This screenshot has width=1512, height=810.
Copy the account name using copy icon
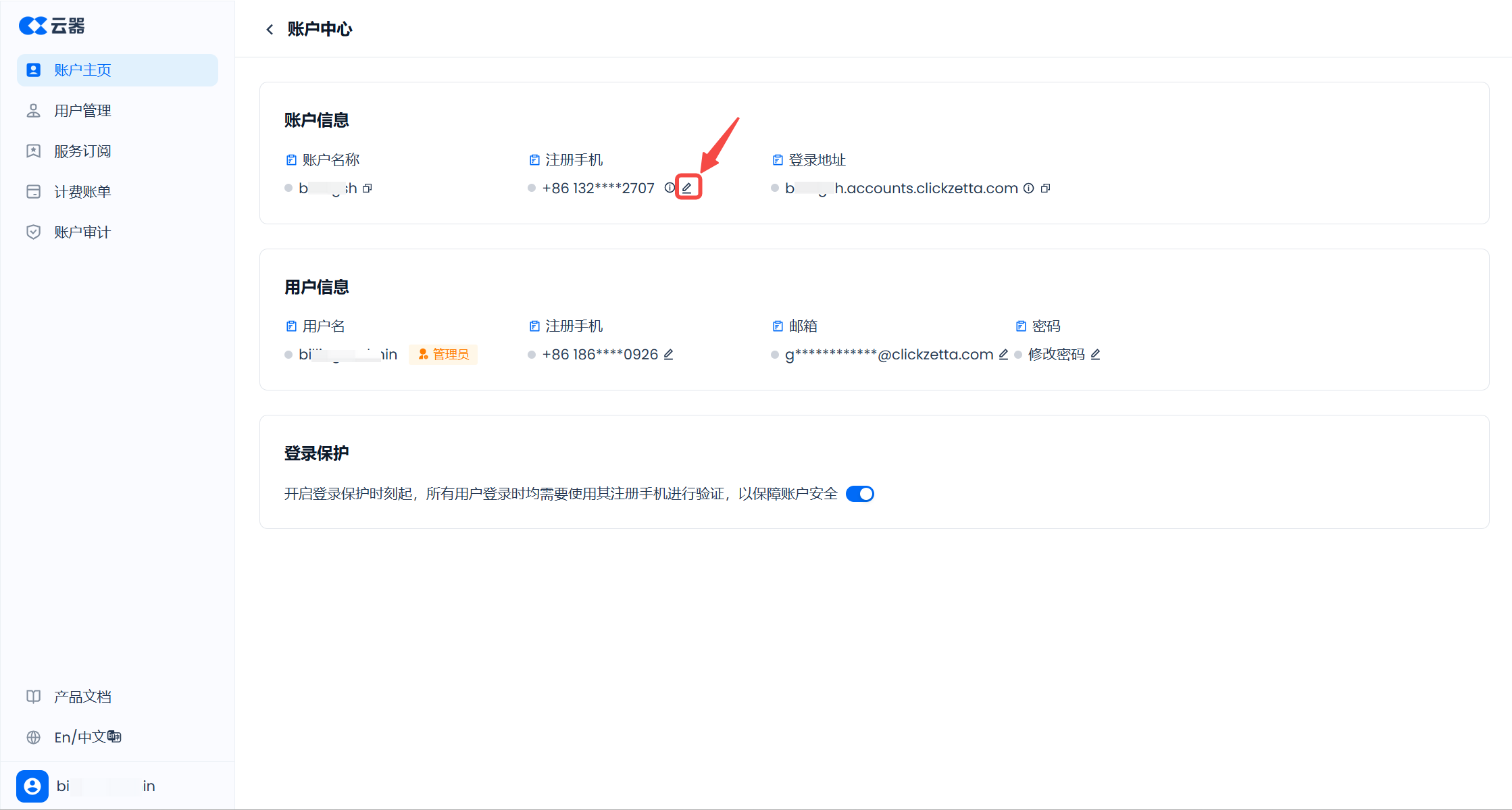click(x=368, y=188)
